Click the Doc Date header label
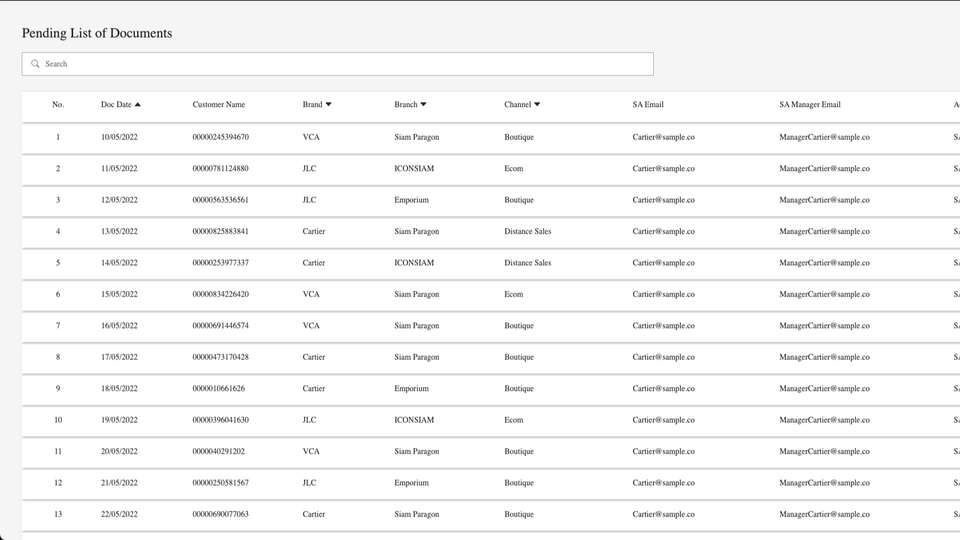Viewport: 960px width, 540px height. pyautogui.click(x=116, y=105)
